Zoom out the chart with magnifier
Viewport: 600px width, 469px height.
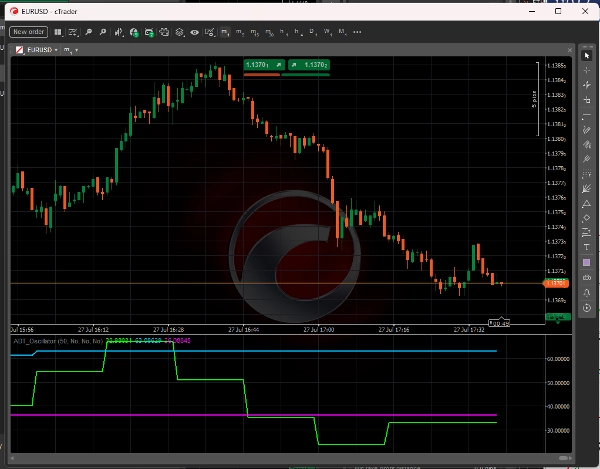[x=89, y=32]
